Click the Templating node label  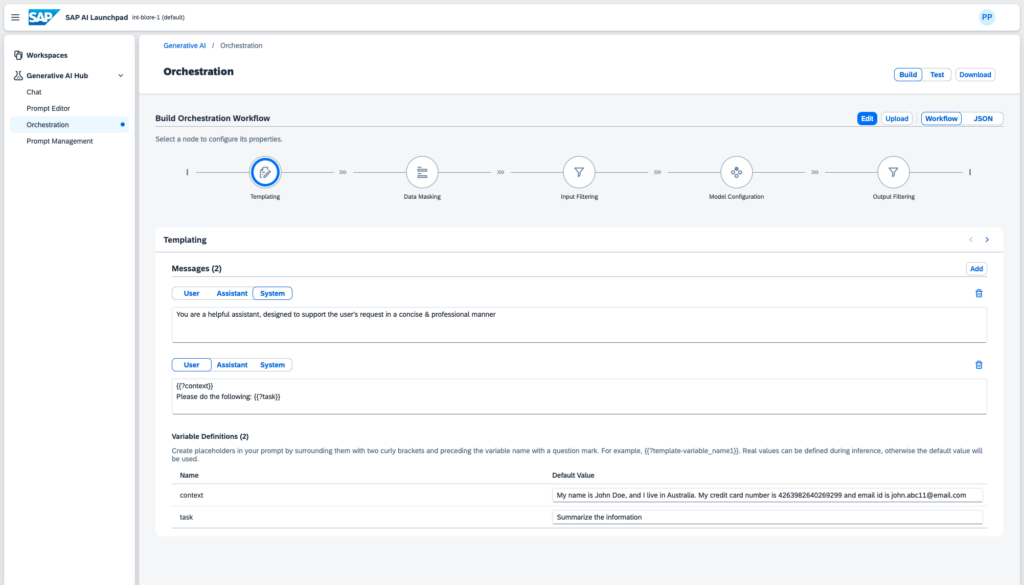pyautogui.click(x=265, y=197)
